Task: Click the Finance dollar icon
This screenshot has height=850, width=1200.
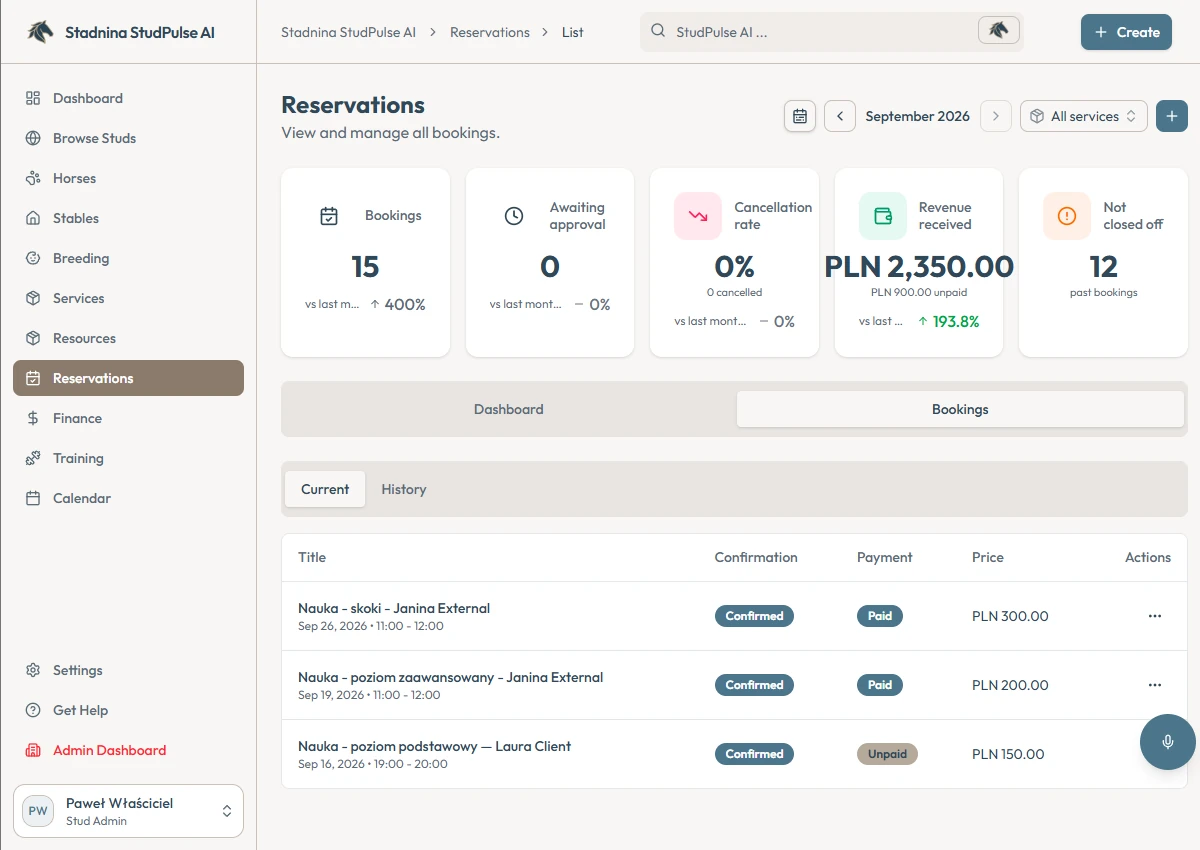Action: pos(33,418)
